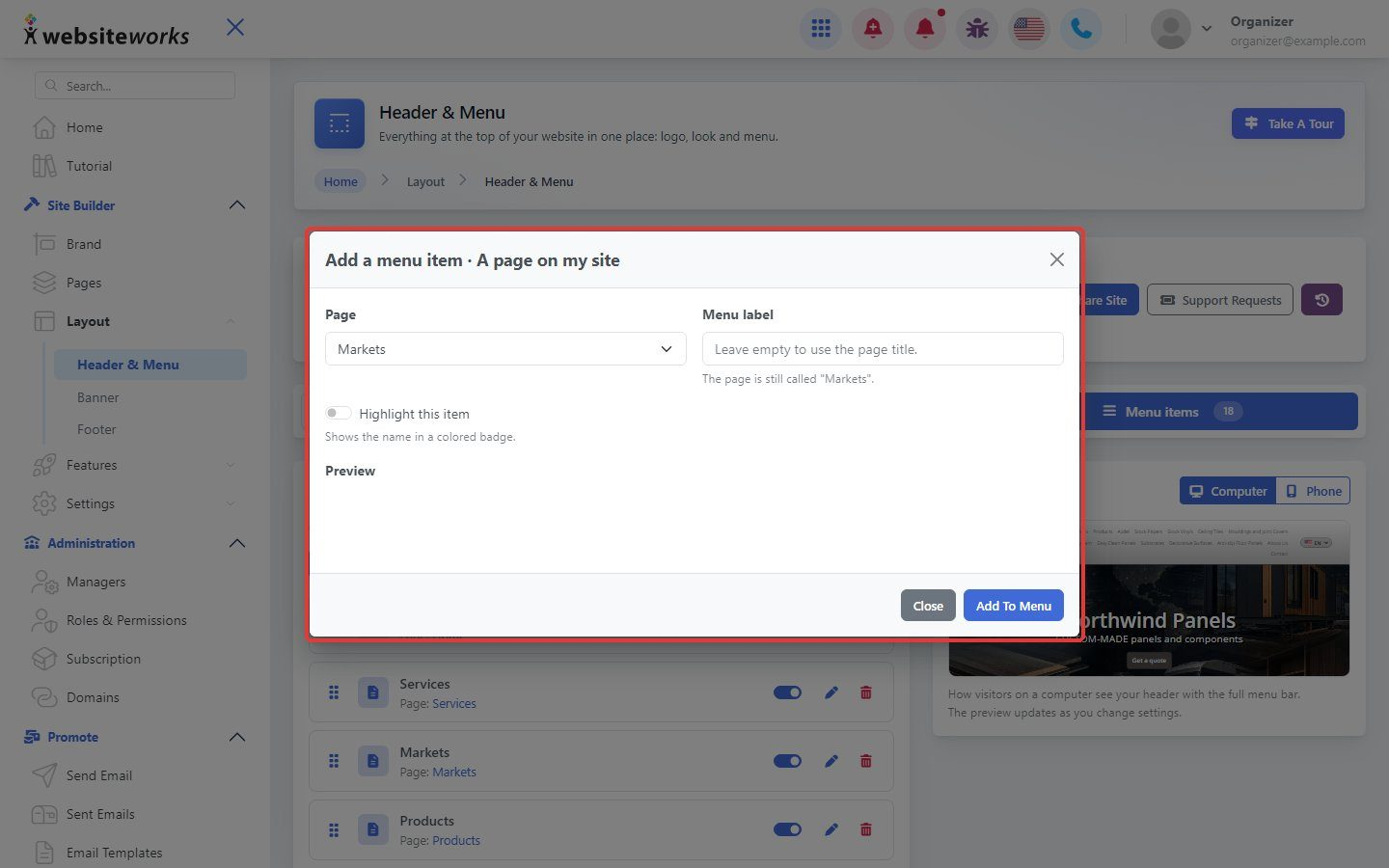
Task: Toggle the Services menu item switch
Action: [x=788, y=692]
